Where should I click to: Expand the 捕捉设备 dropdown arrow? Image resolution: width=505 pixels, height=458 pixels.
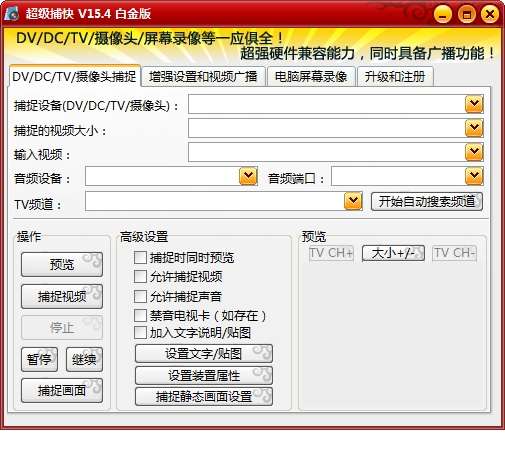pos(474,104)
